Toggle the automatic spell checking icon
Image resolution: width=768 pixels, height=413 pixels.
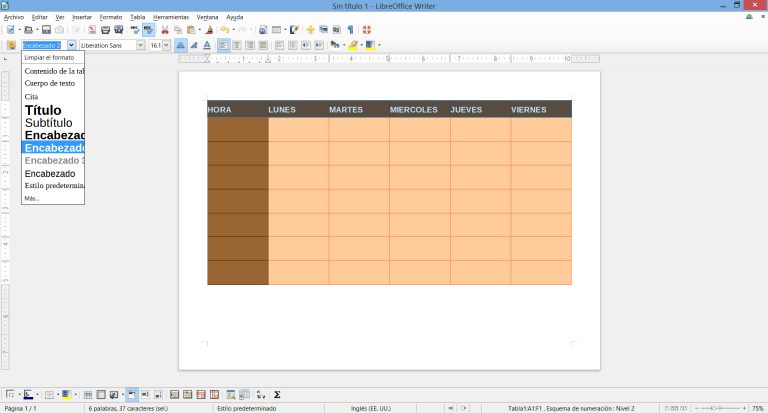(148, 30)
